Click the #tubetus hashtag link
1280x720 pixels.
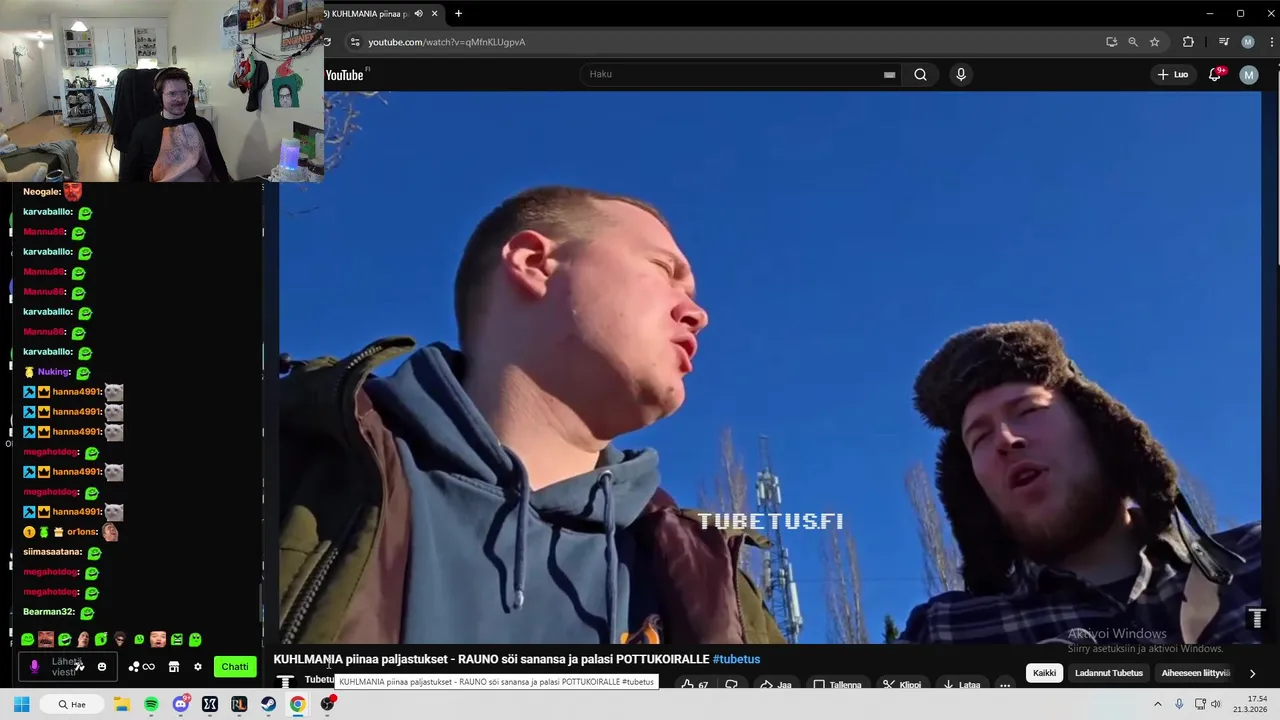pos(736,659)
